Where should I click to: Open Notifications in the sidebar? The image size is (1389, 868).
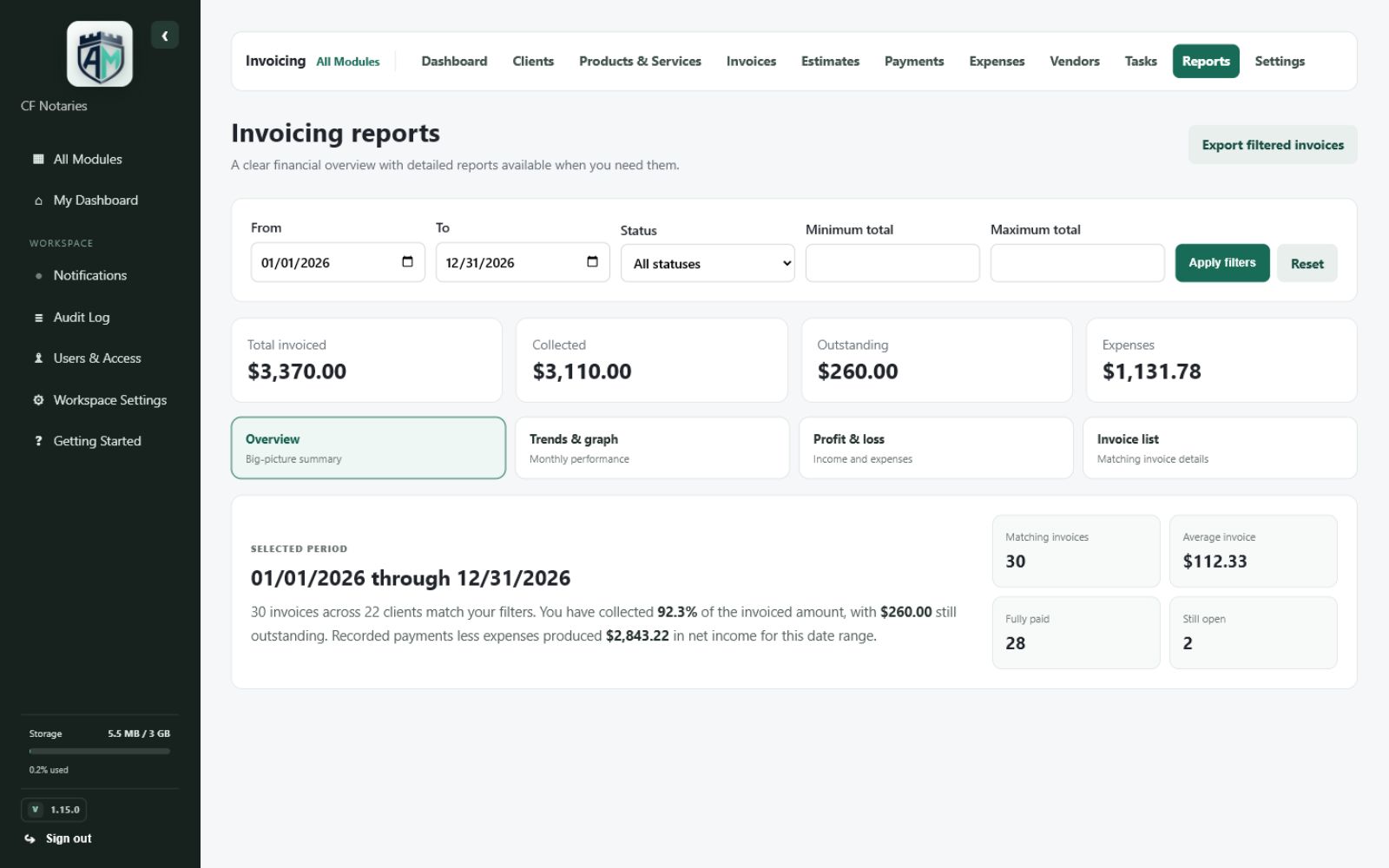[x=100, y=276]
